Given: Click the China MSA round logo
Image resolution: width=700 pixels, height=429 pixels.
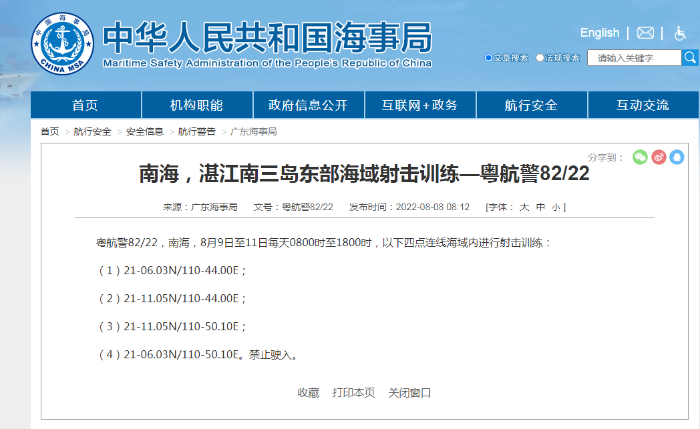Looking at the screenshot, I should point(62,43).
